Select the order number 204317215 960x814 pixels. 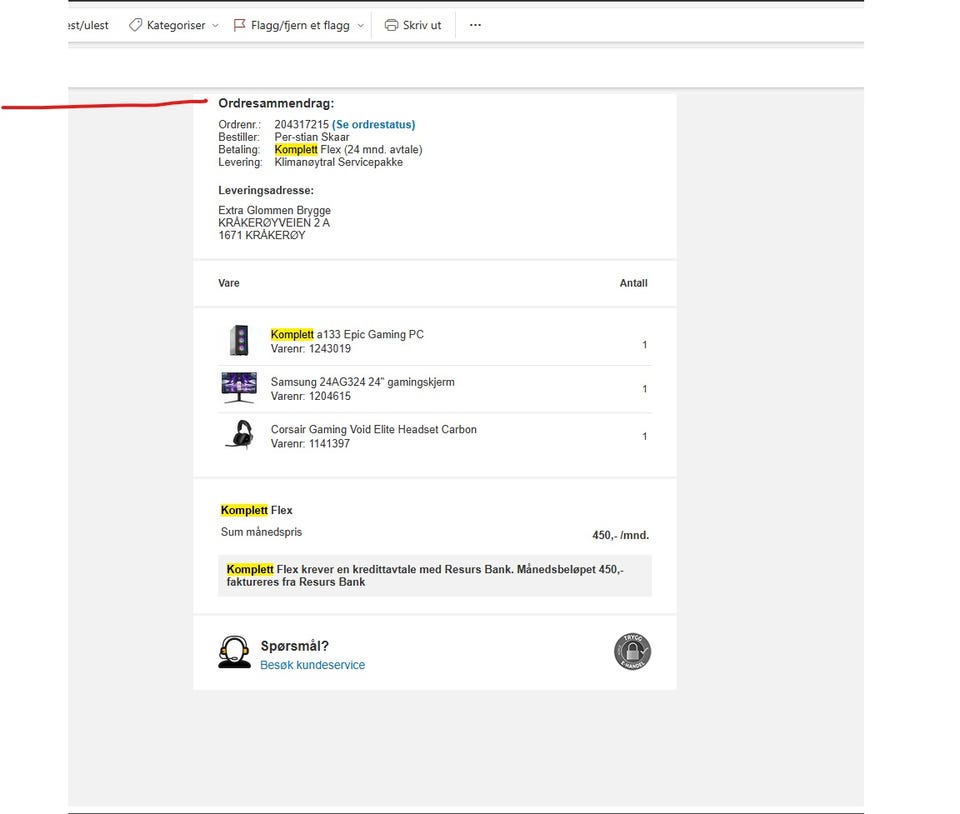point(301,124)
